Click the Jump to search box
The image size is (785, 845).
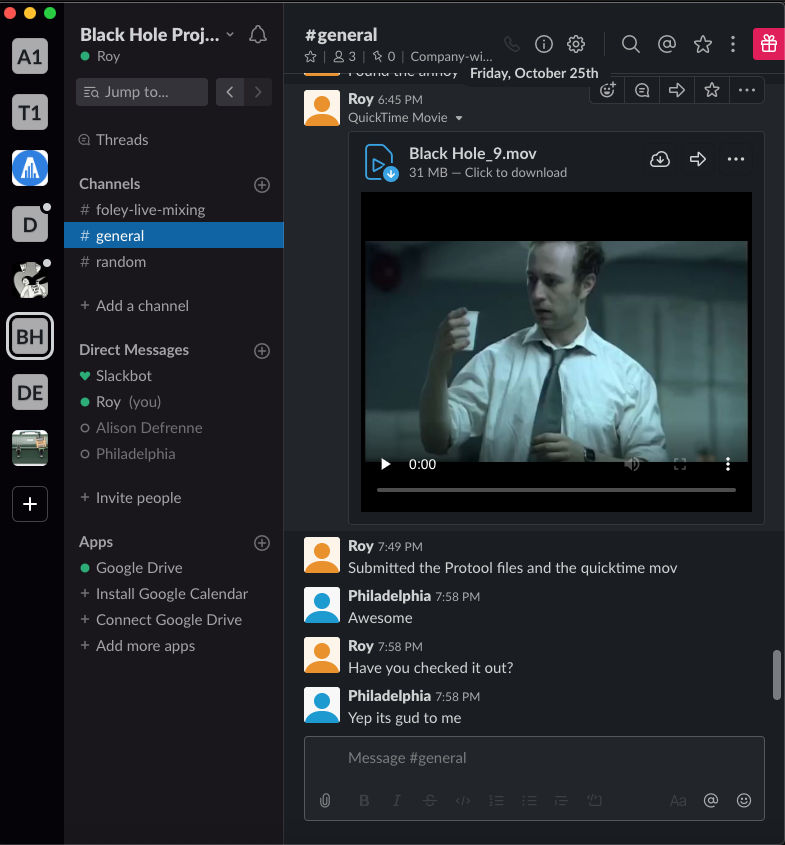click(x=142, y=92)
